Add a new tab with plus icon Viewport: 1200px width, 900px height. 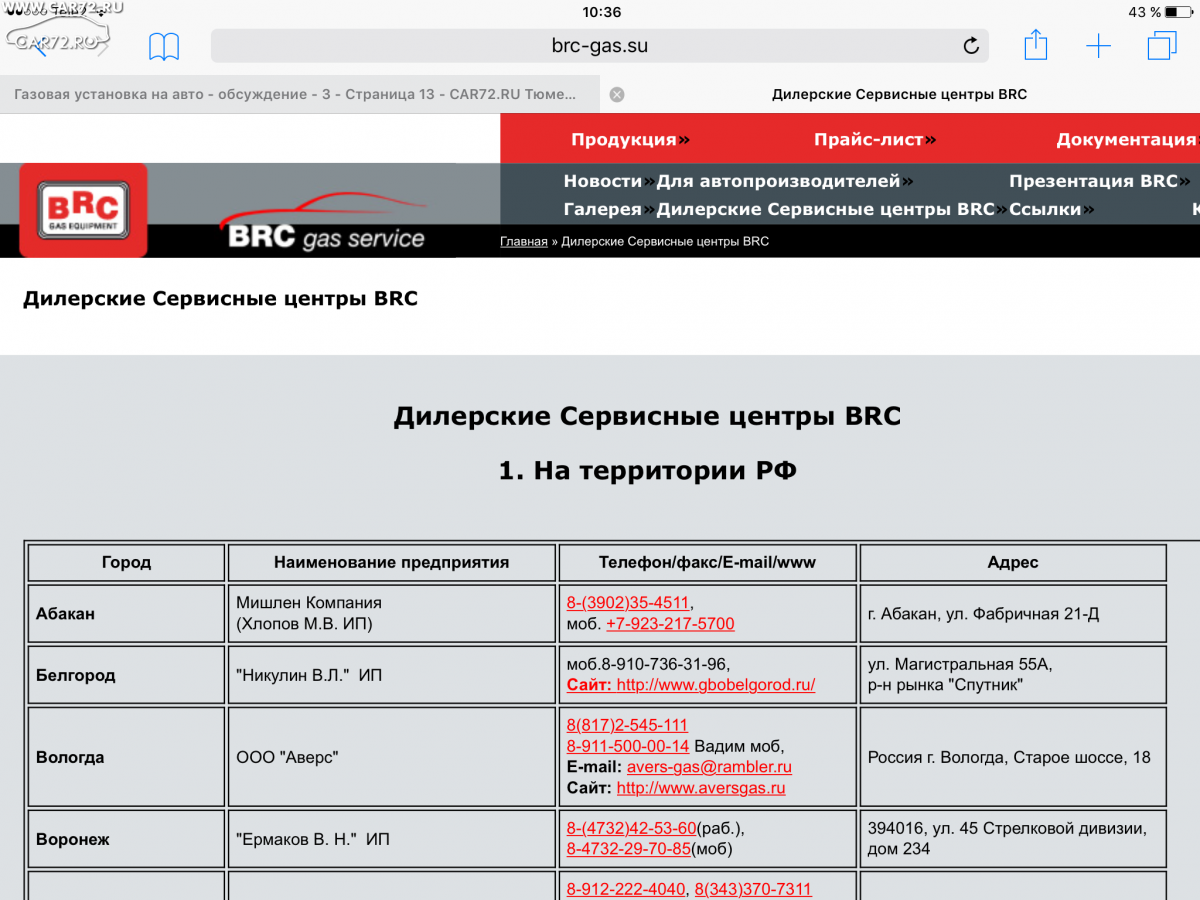(1098, 46)
